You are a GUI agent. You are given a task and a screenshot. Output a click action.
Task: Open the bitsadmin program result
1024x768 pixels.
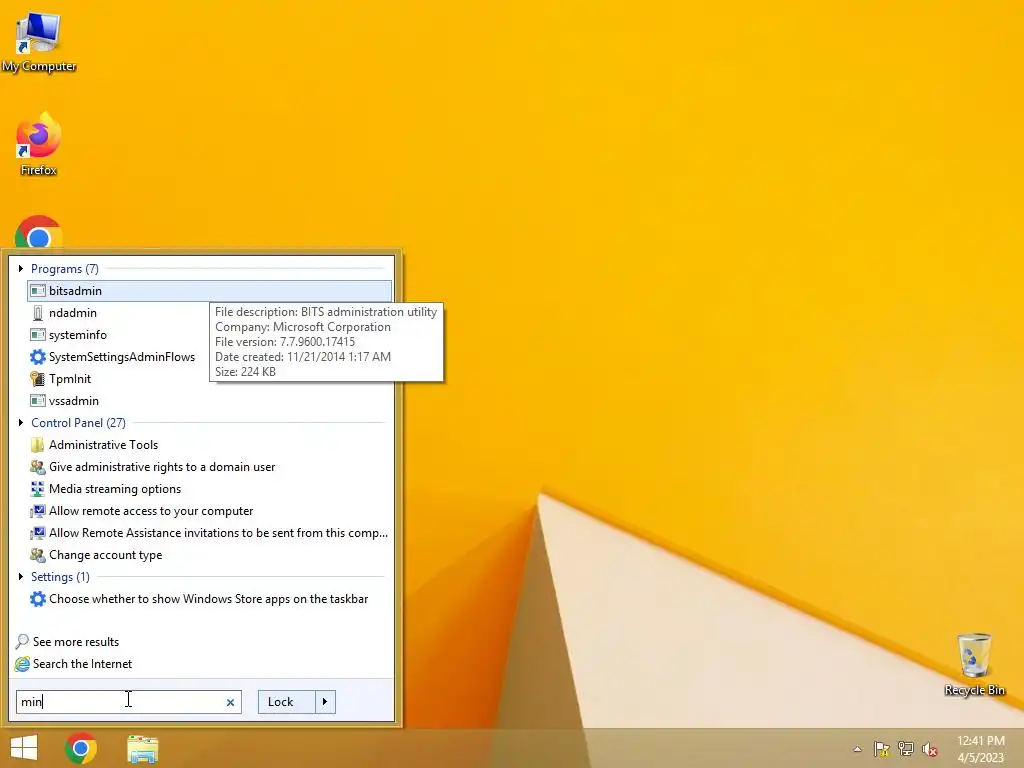[x=209, y=291]
